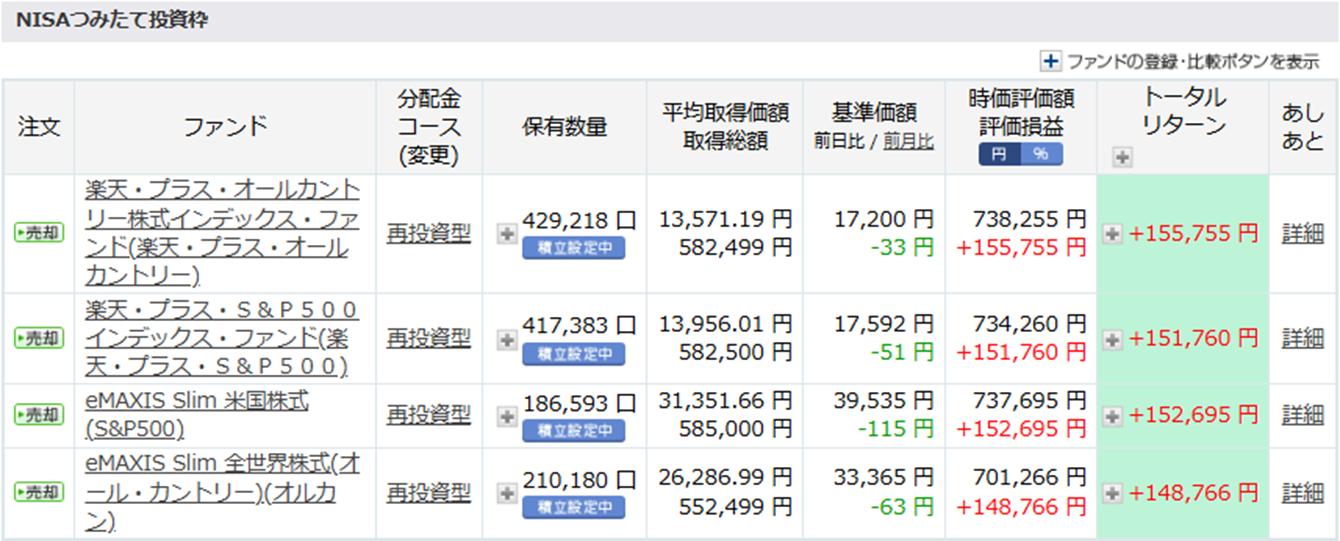Screen dimensions: 1340x541
Task: Click 積立設定中 badge under 186,593 口
Action: [x=573, y=430]
